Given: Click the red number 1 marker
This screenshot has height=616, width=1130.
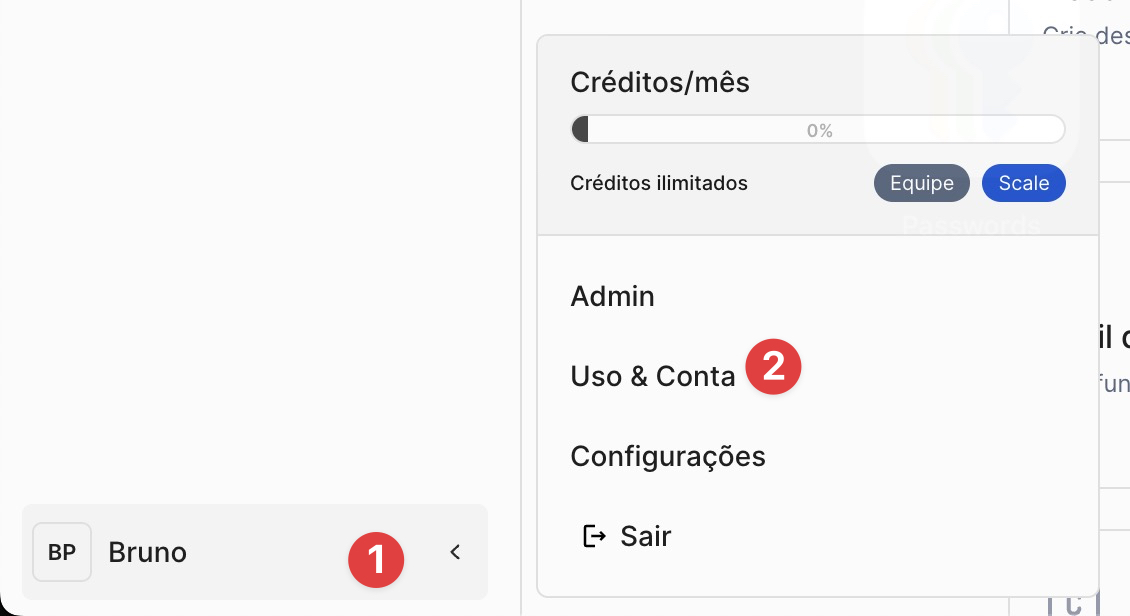Looking at the screenshot, I should [x=376, y=560].
